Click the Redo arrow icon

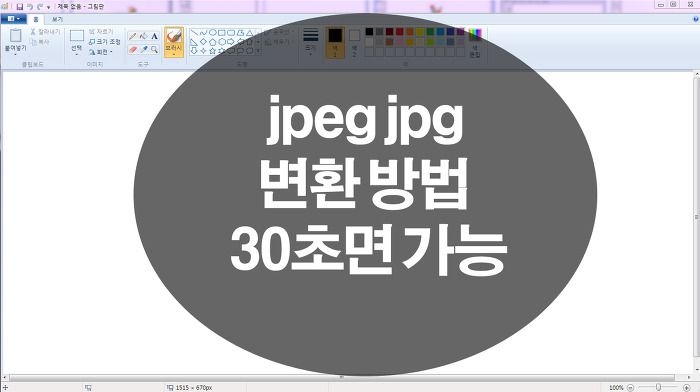[x=40, y=7]
